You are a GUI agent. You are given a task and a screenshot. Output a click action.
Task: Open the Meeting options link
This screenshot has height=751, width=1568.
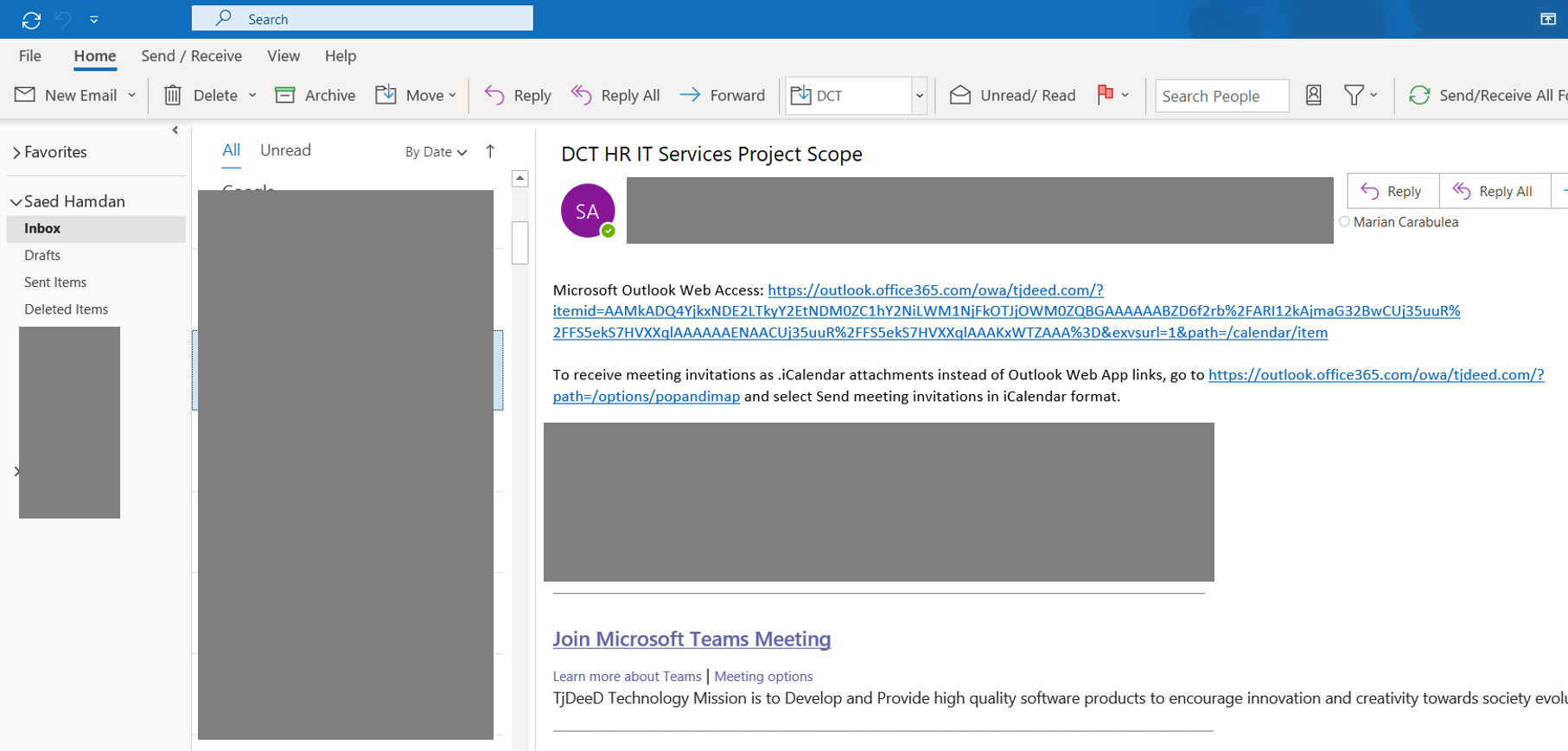click(x=763, y=677)
